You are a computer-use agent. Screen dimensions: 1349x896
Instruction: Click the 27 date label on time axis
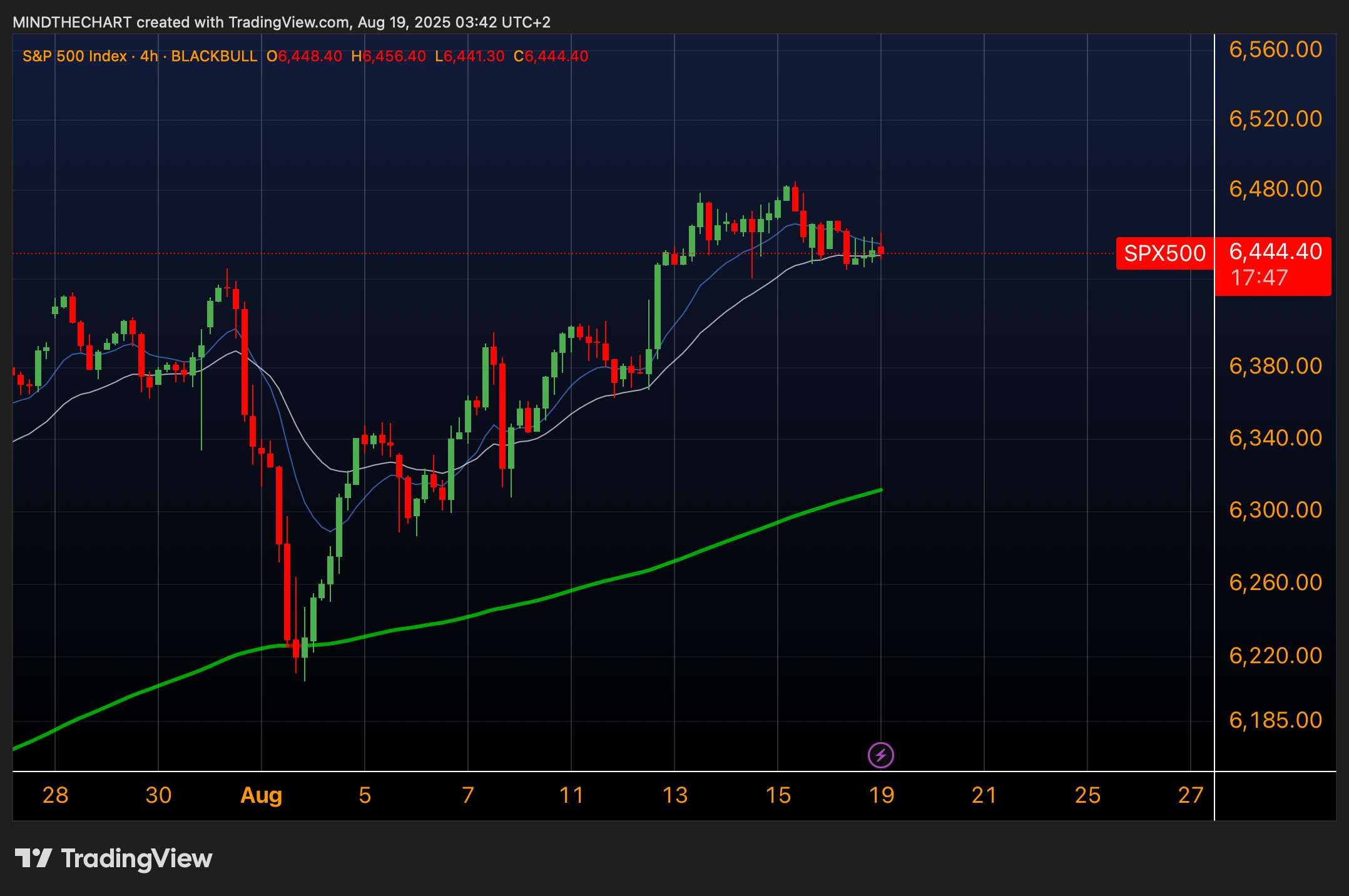(x=1190, y=795)
